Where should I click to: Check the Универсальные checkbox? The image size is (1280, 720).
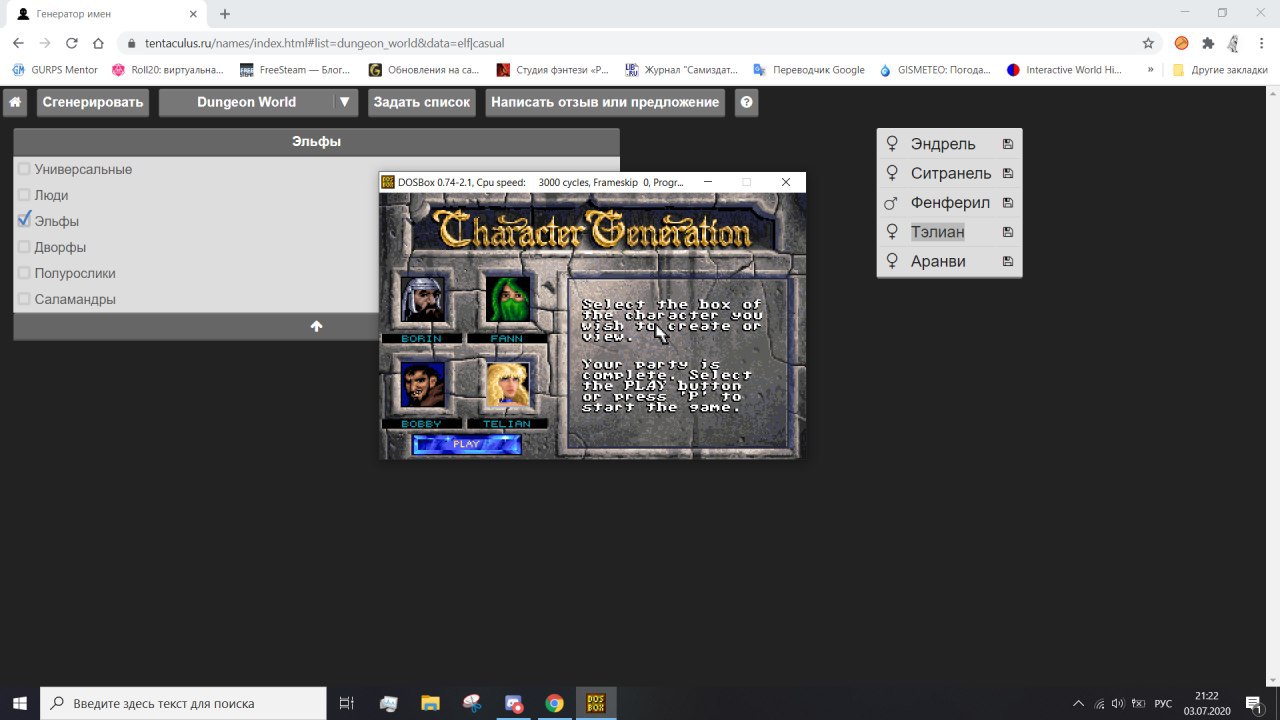[x=24, y=169]
